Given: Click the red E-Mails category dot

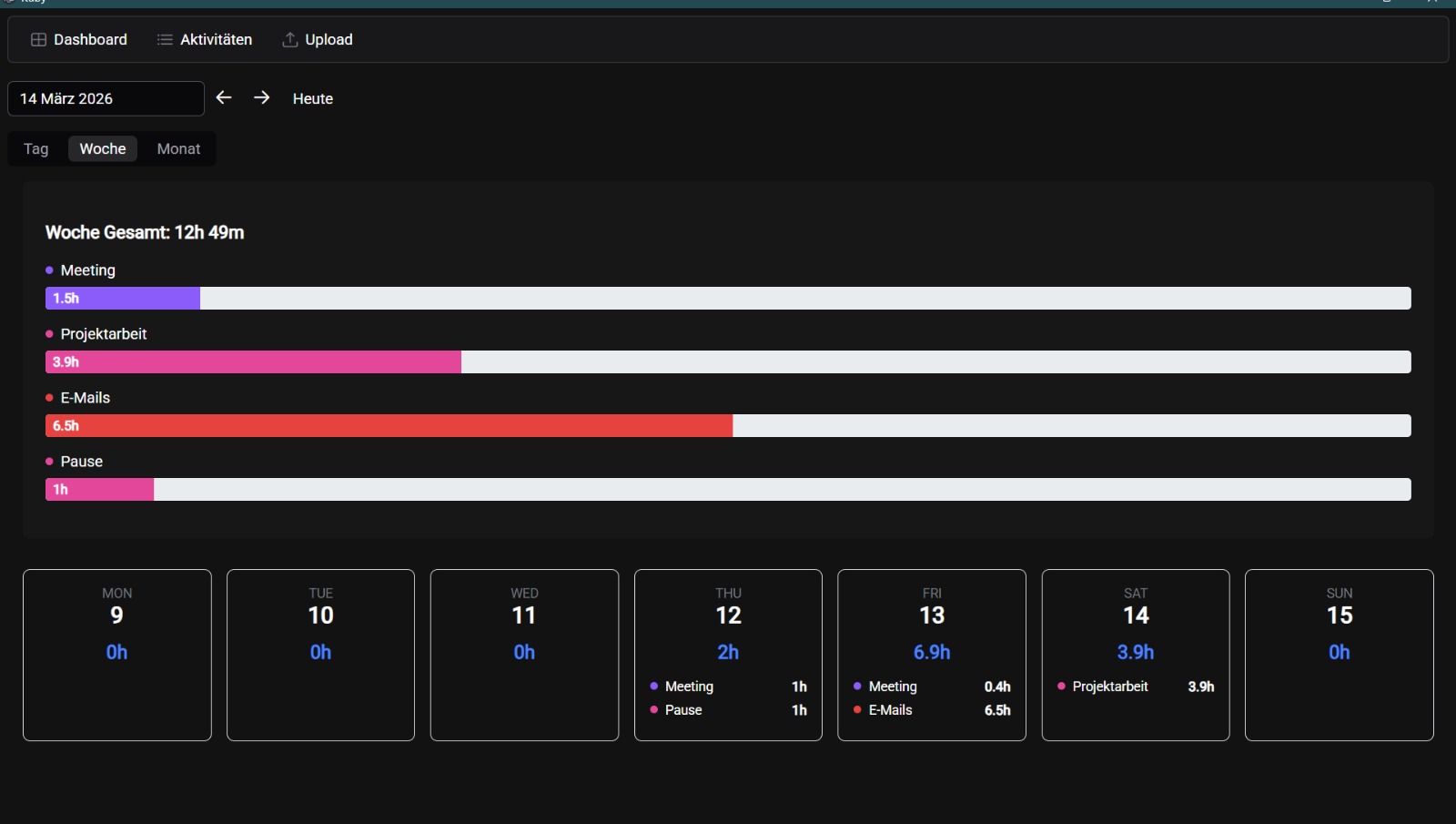Looking at the screenshot, I should (49, 397).
